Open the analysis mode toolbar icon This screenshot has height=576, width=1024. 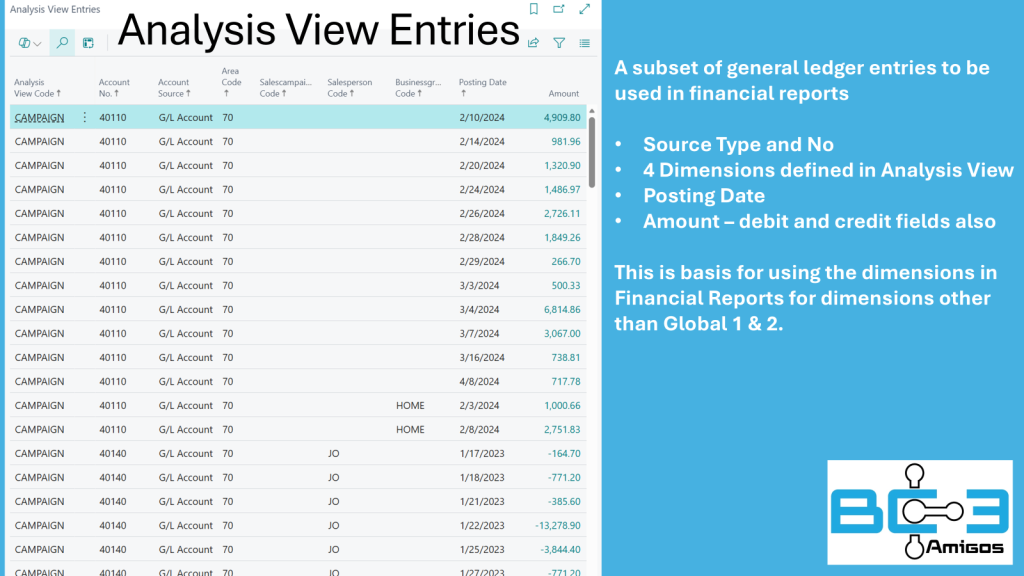tap(88, 43)
